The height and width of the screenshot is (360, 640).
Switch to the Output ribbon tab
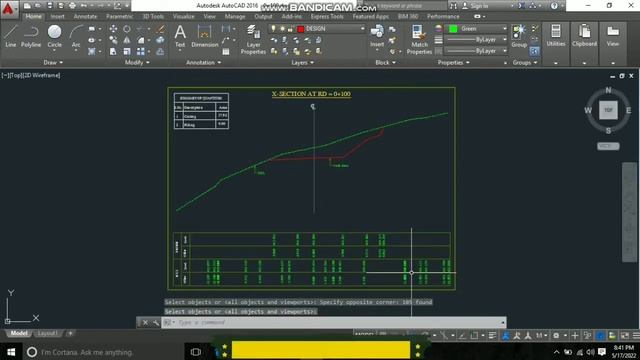click(263, 16)
